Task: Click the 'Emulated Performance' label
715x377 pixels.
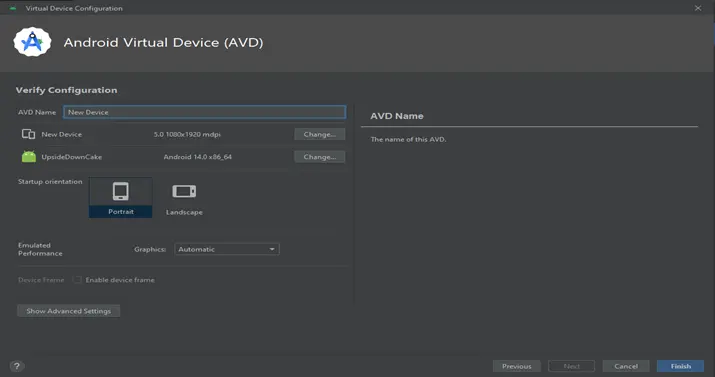Action: (x=40, y=249)
